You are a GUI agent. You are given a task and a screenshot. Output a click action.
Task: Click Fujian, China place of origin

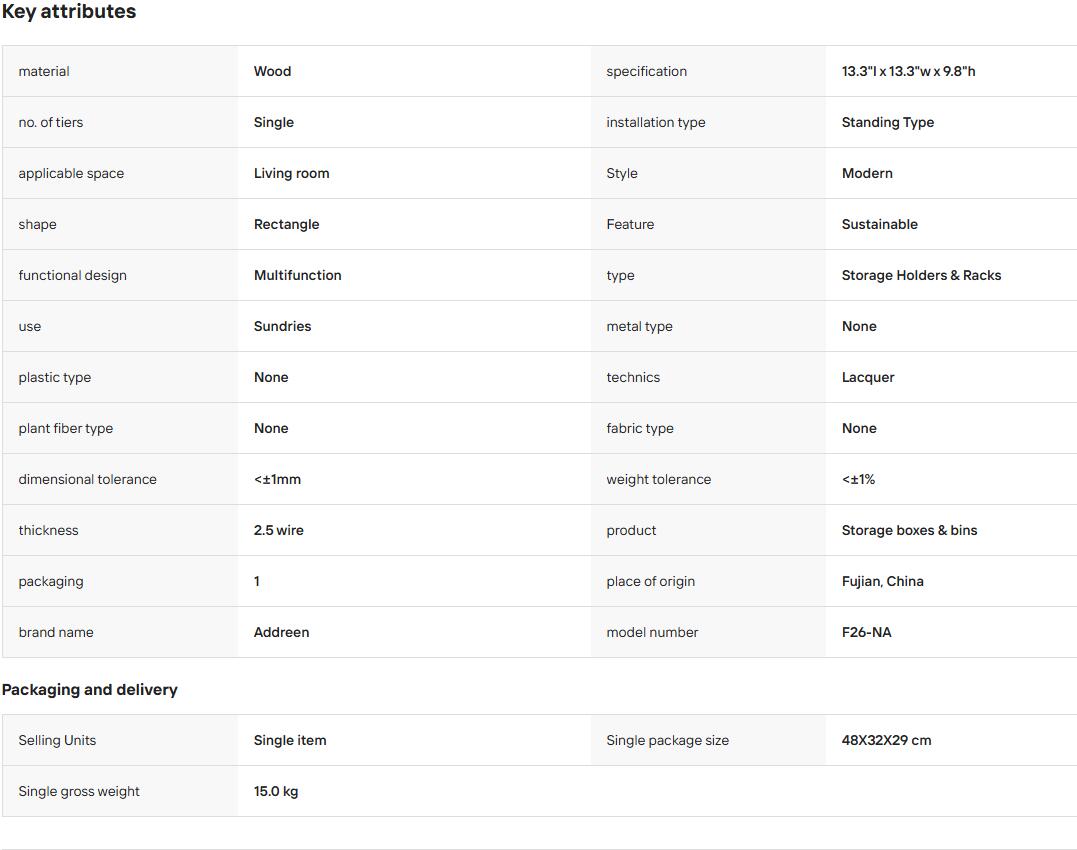pyautogui.click(x=883, y=581)
